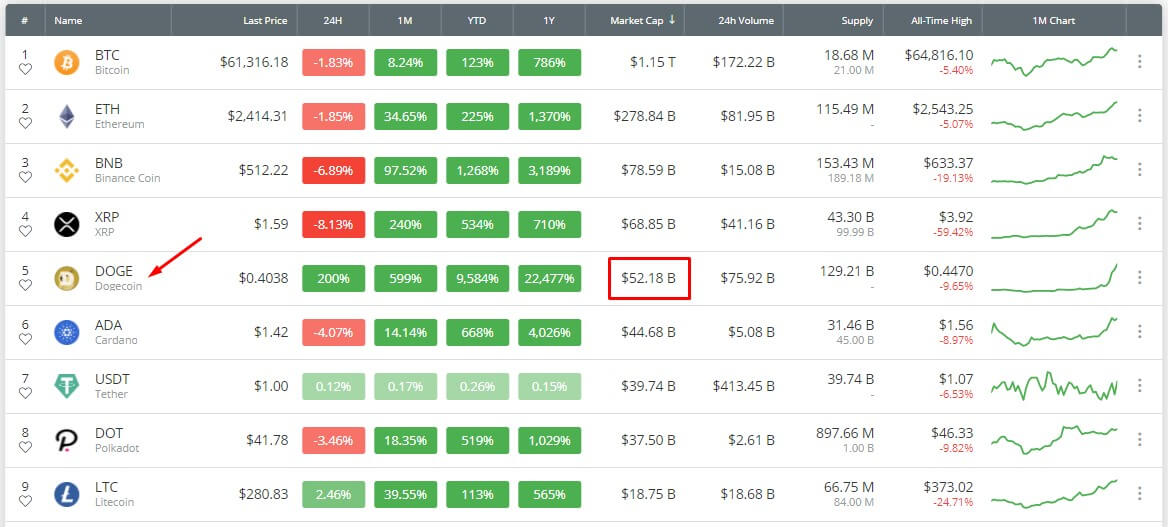Sort by the 24H column header
1168x527 pixels.
tap(333, 20)
